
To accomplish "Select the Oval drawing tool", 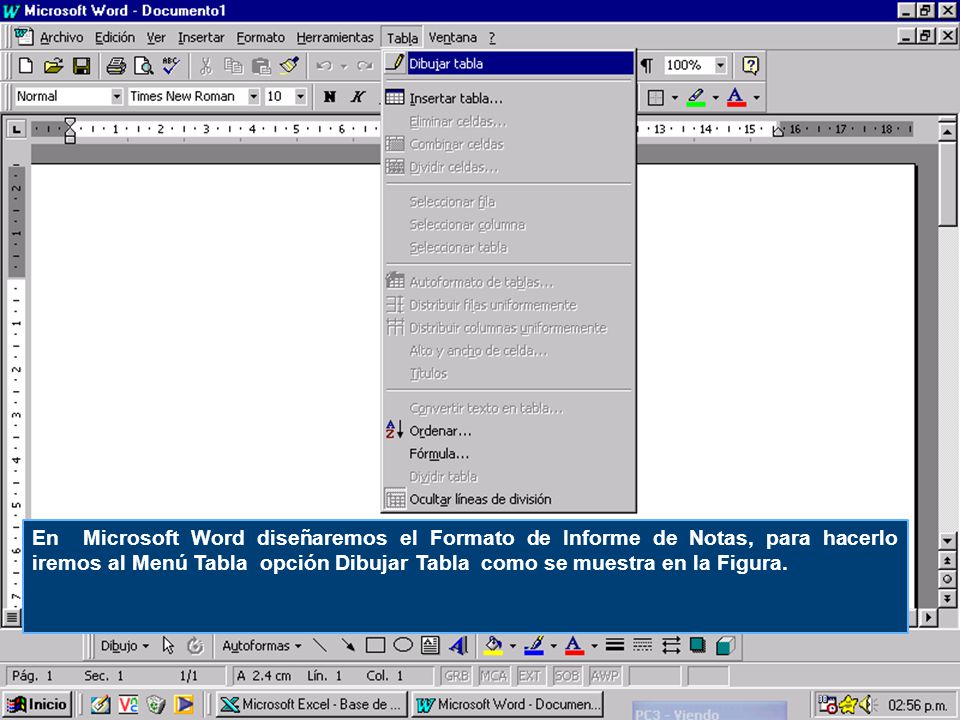I will tap(403, 645).
